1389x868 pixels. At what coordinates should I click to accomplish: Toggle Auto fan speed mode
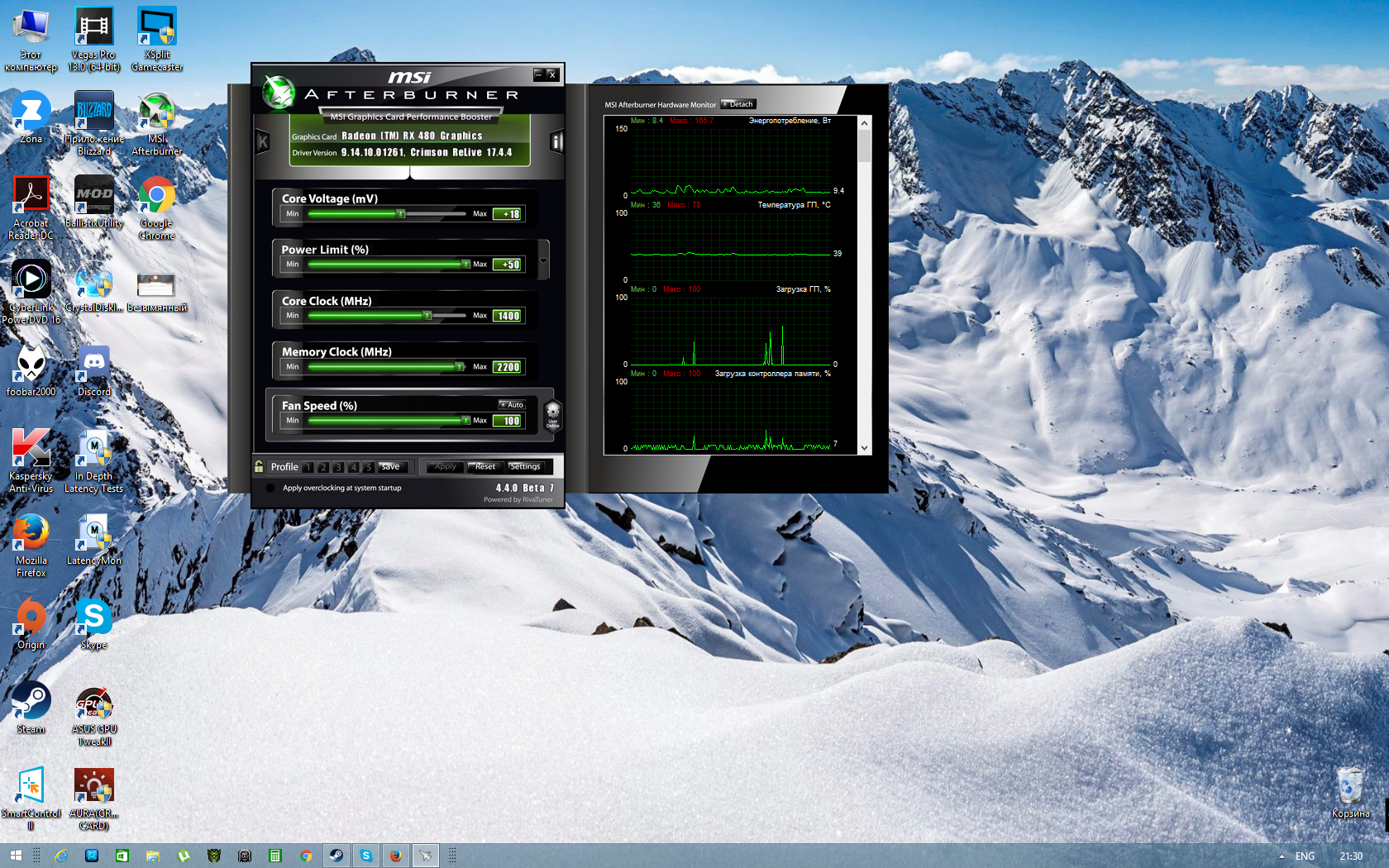[x=512, y=405]
